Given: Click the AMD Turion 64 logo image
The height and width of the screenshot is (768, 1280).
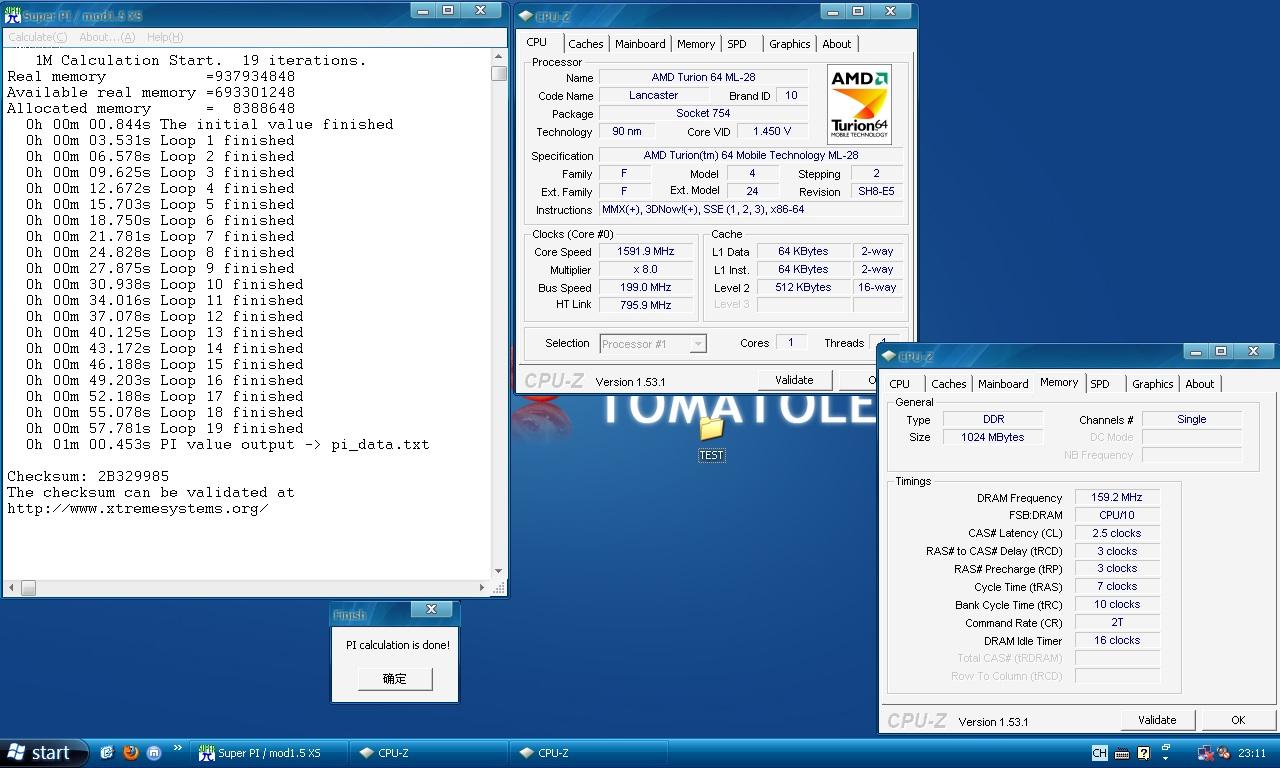Looking at the screenshot, I should (859, 105).
